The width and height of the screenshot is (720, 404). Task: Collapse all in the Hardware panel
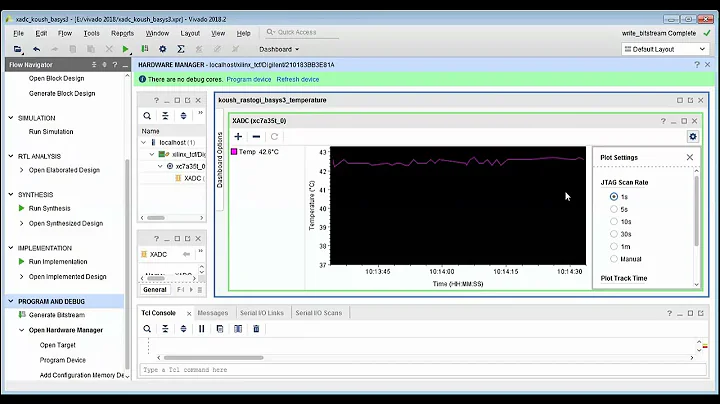click(165, 116)
